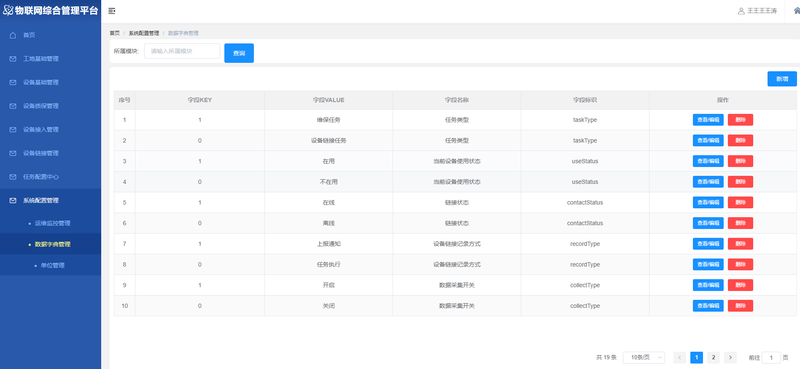Click the envelope icon beside 设备基础管理
This screenshot has height=369, width=800.
coord(13,82)
